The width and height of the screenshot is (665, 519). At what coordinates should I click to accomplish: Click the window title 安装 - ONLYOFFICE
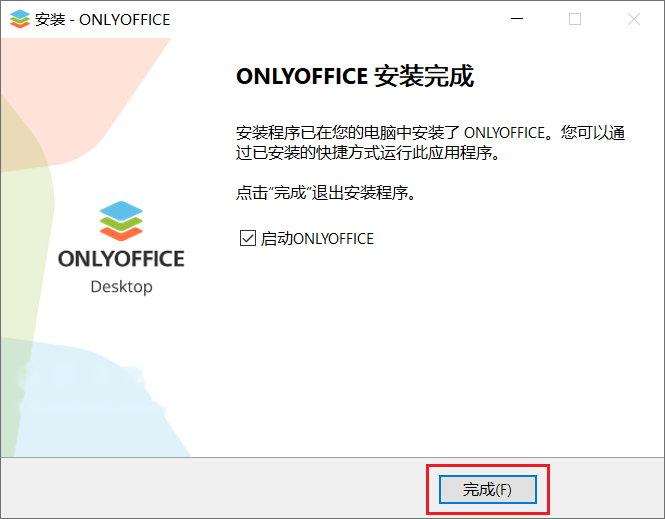point(103,20)
